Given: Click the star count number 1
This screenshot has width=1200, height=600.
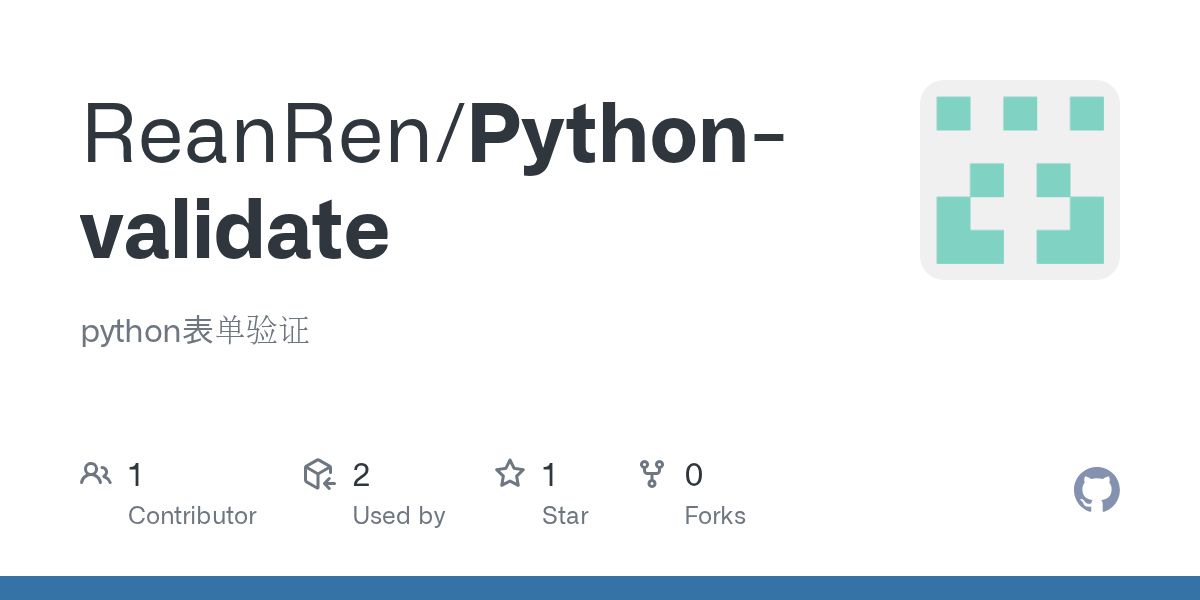Looking at the screenshot, I should (549, 475).
